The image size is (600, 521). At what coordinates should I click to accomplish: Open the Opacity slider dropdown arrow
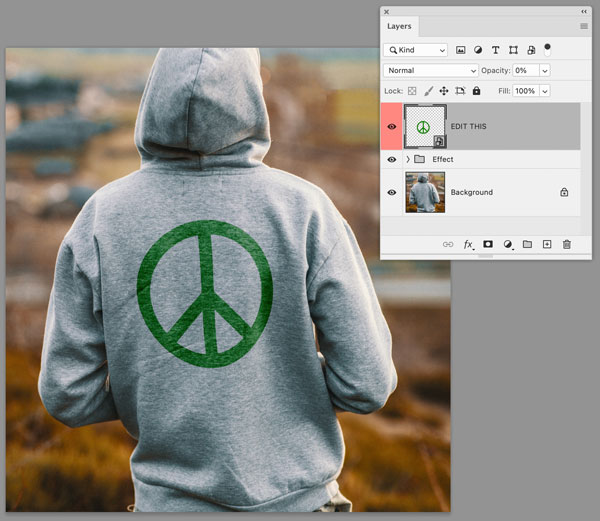coord(545,71)
